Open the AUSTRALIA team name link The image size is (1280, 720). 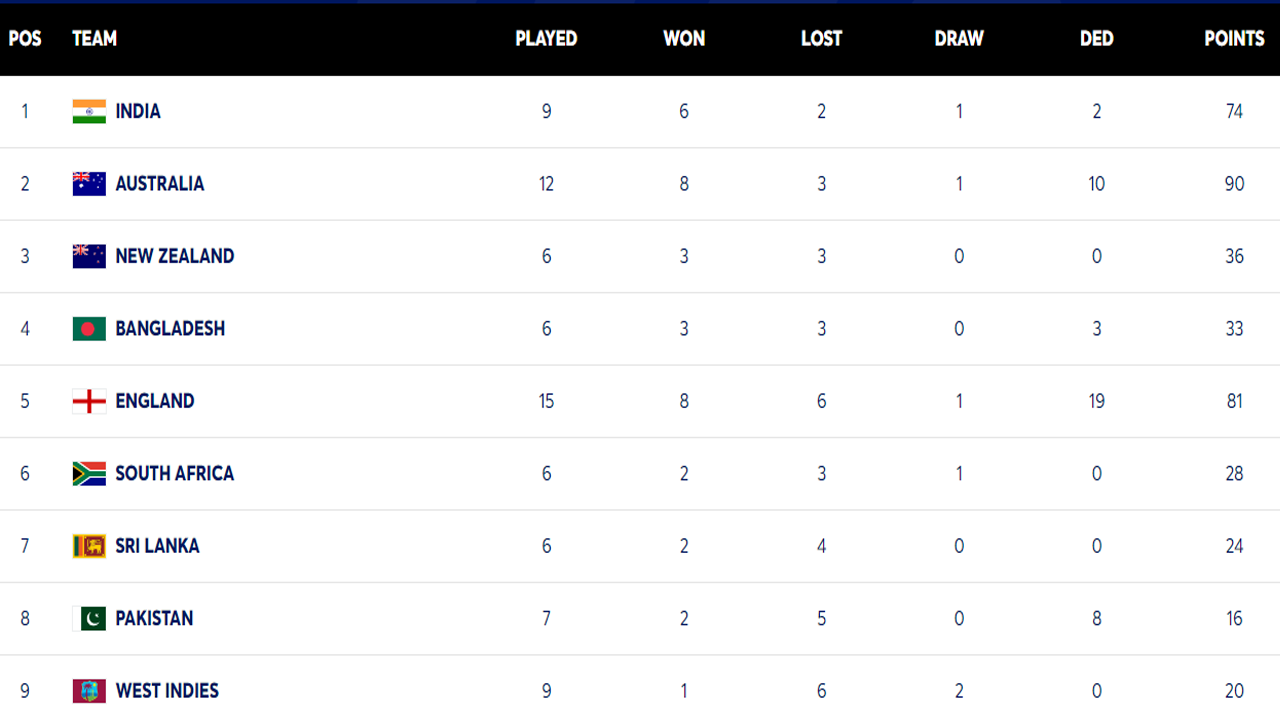click(x=160, y=183)
